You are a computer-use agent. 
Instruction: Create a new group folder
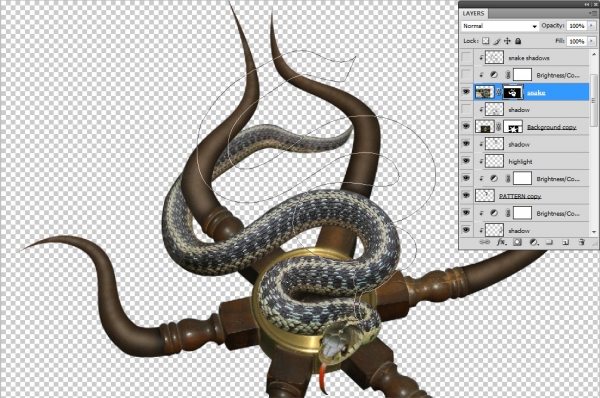(x=549, y=242)
